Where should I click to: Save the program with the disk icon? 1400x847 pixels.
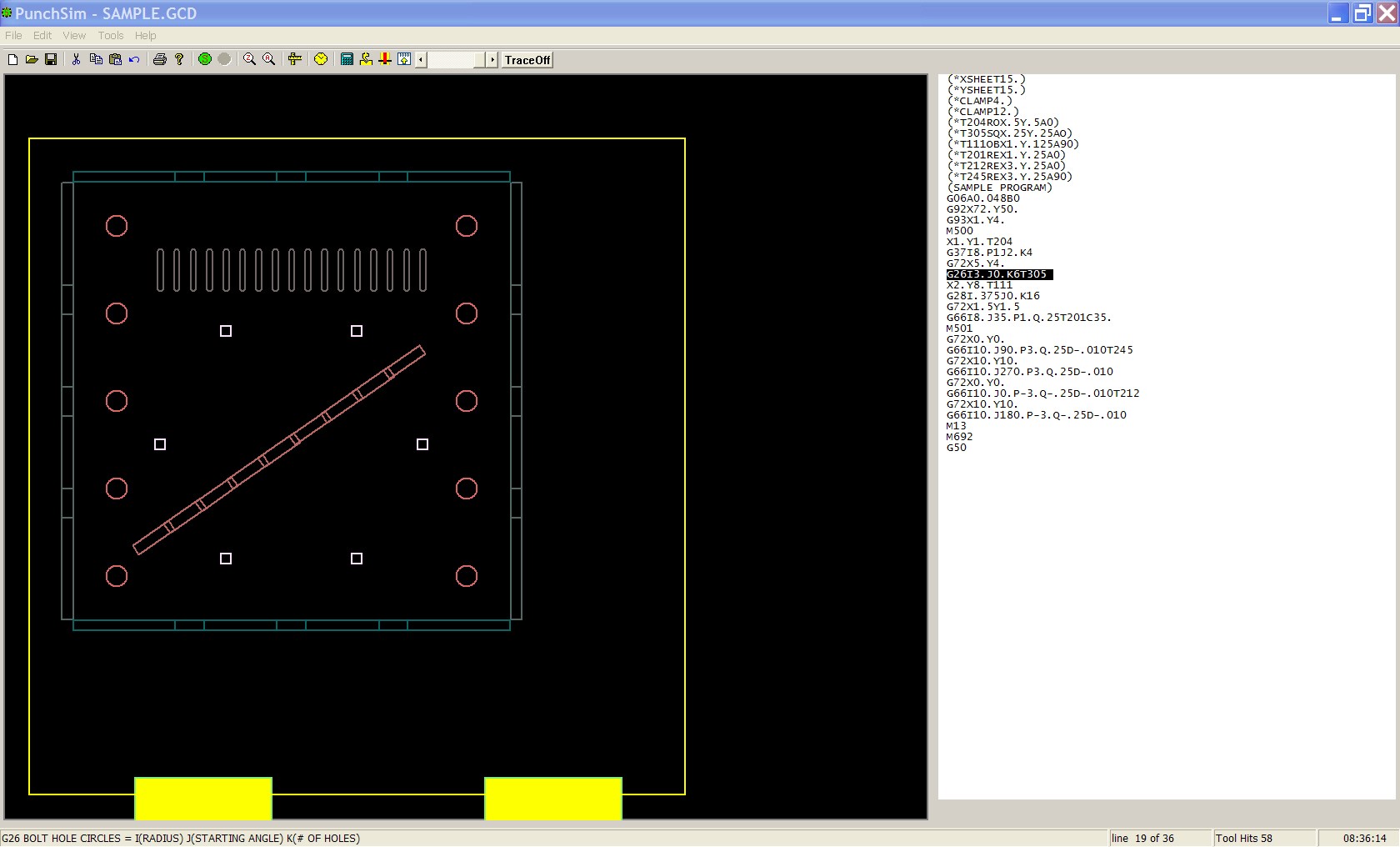pos(51,59)
